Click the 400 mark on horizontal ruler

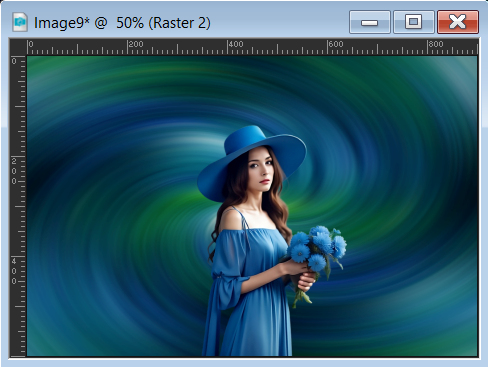point(236,44)
